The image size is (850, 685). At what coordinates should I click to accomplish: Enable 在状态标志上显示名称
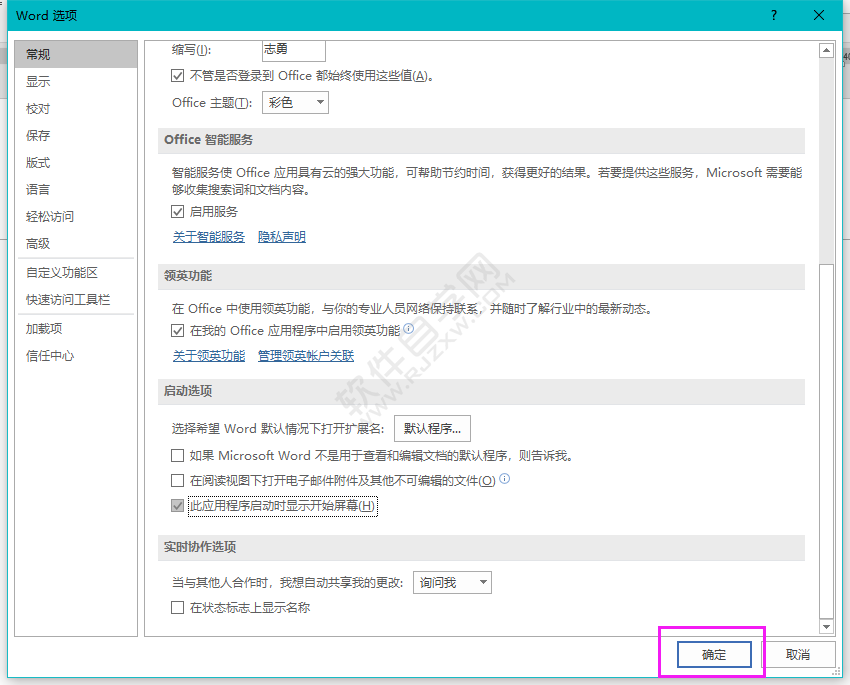[177, 606]
